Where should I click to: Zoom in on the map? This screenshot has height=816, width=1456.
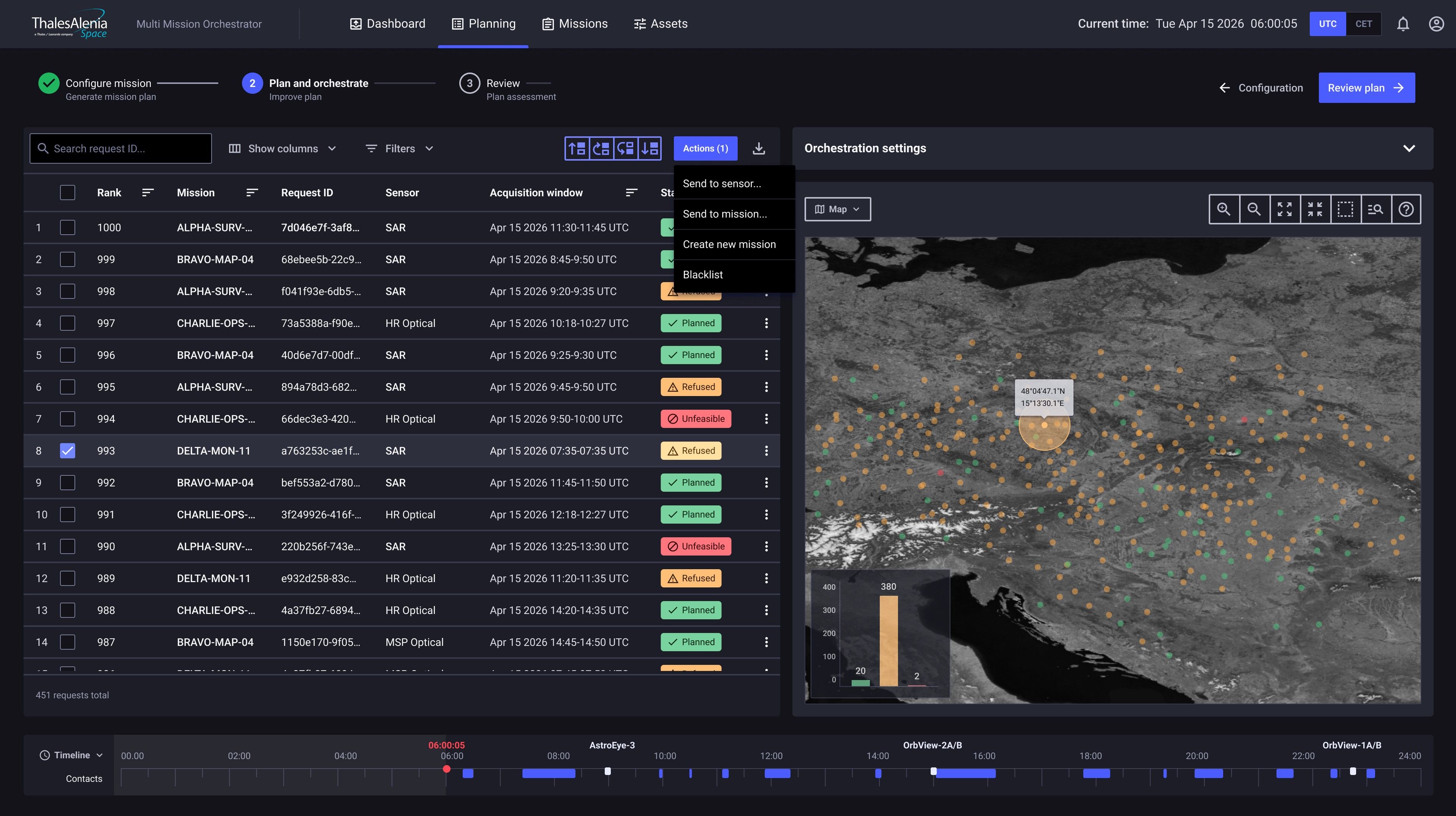1224,209
